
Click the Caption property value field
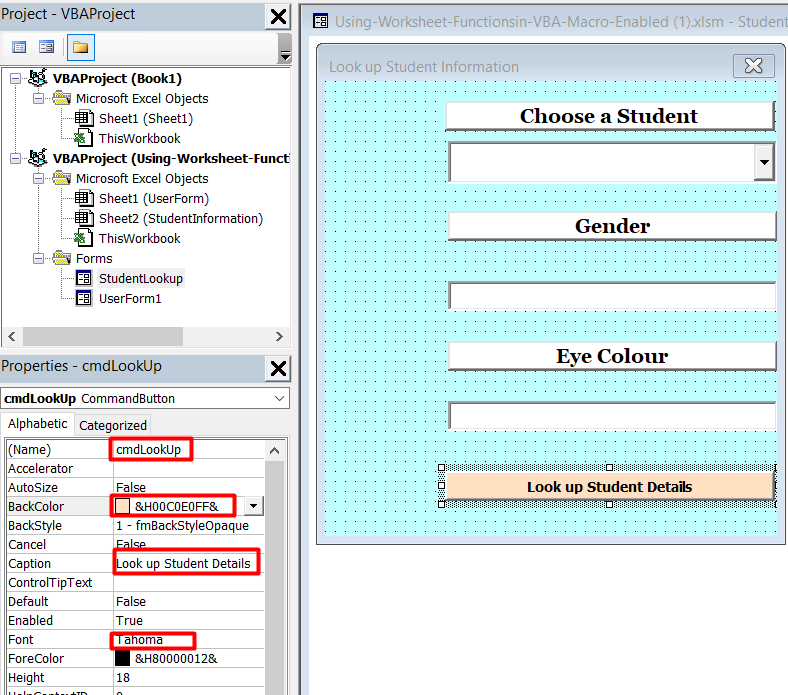tap(188, 563)
